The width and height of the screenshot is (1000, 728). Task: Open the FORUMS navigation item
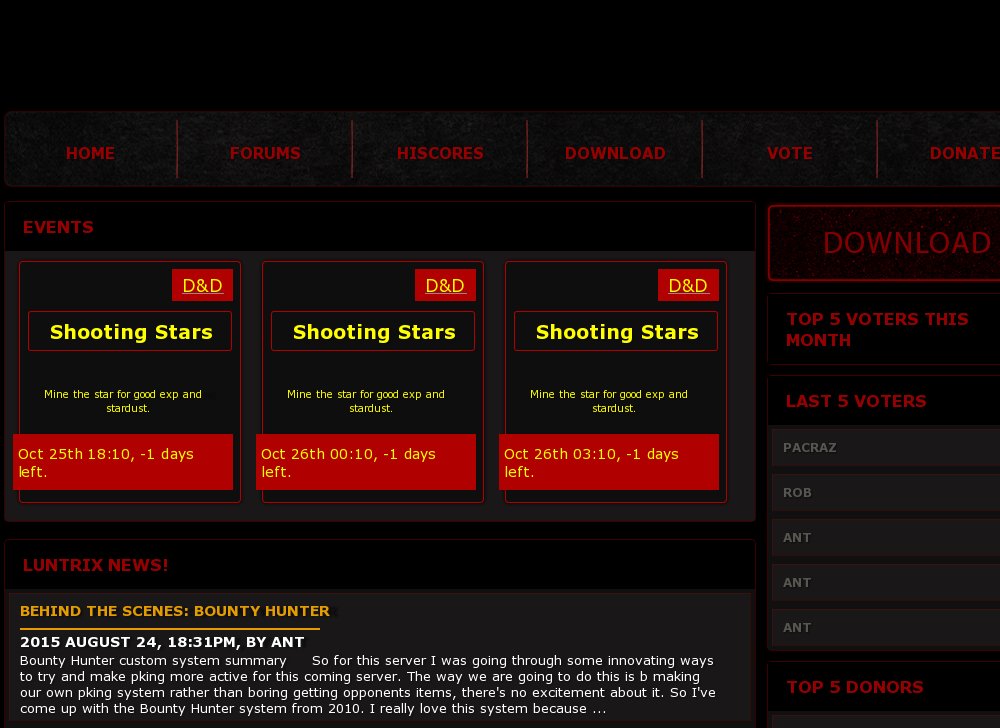tap(265, 153)
